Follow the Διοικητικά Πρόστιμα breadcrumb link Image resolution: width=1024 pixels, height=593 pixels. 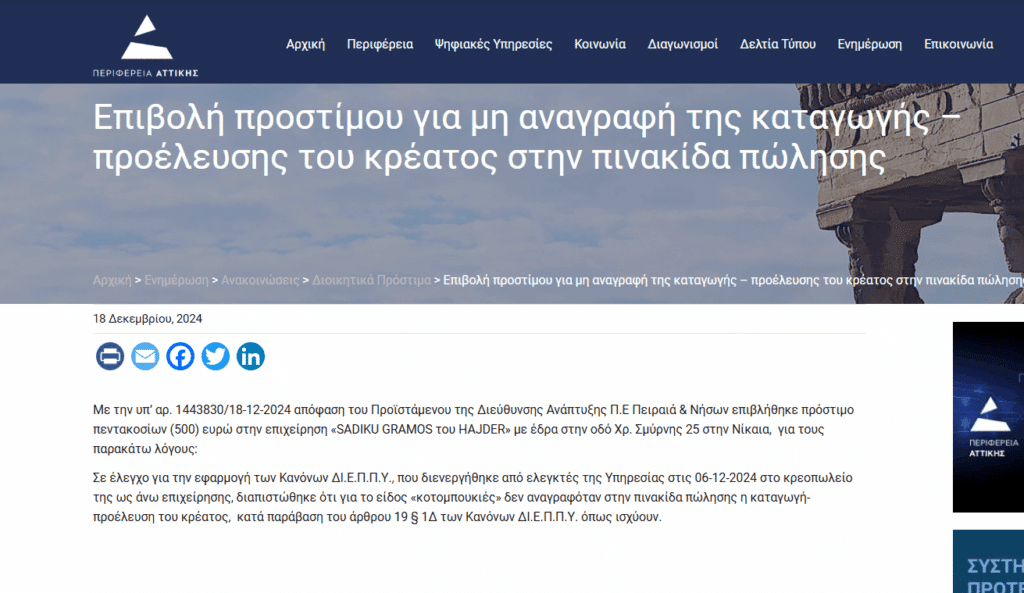point(371,280)
